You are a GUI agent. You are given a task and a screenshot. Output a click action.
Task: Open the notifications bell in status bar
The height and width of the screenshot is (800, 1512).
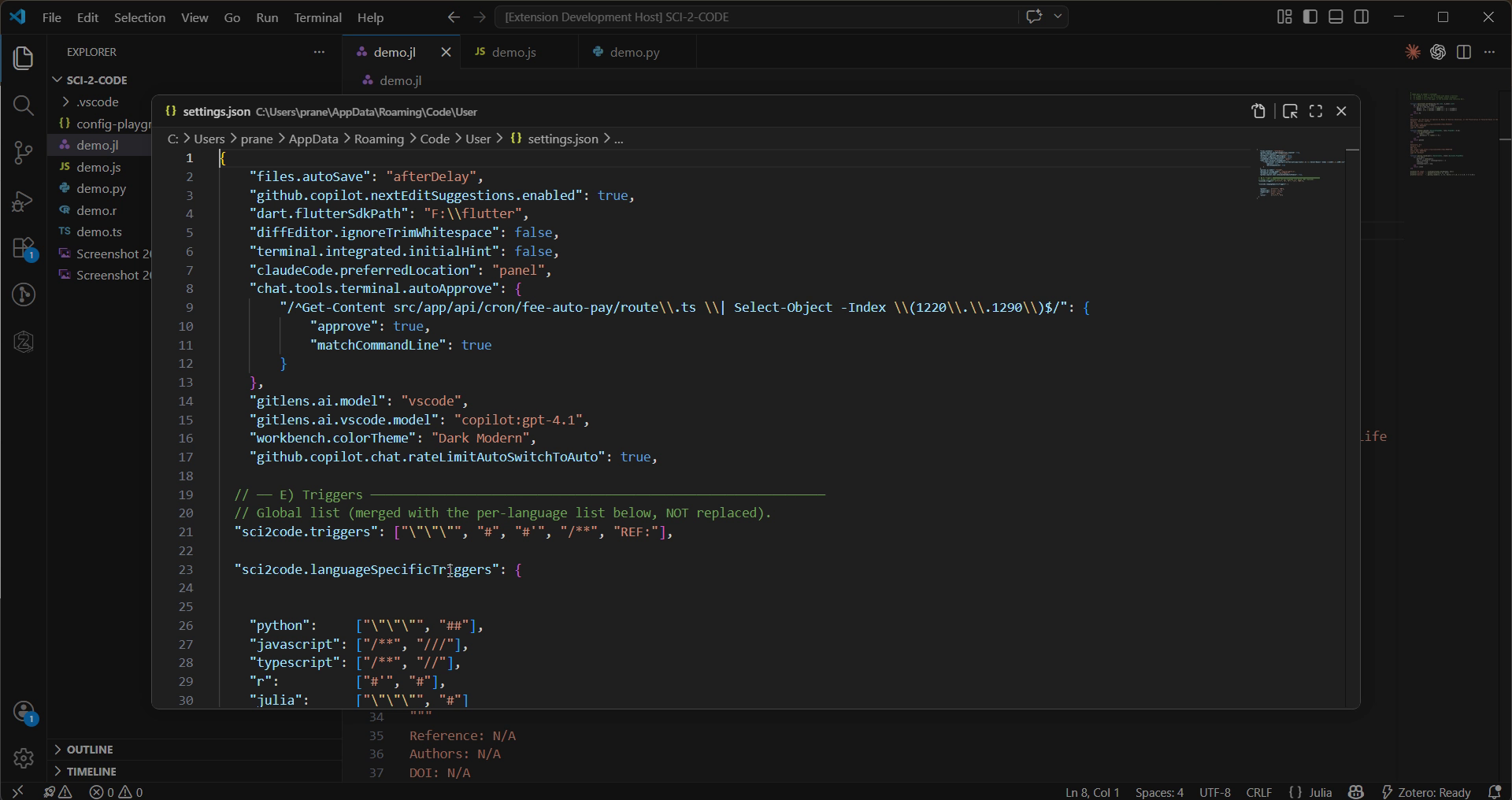coord(1495,792)
